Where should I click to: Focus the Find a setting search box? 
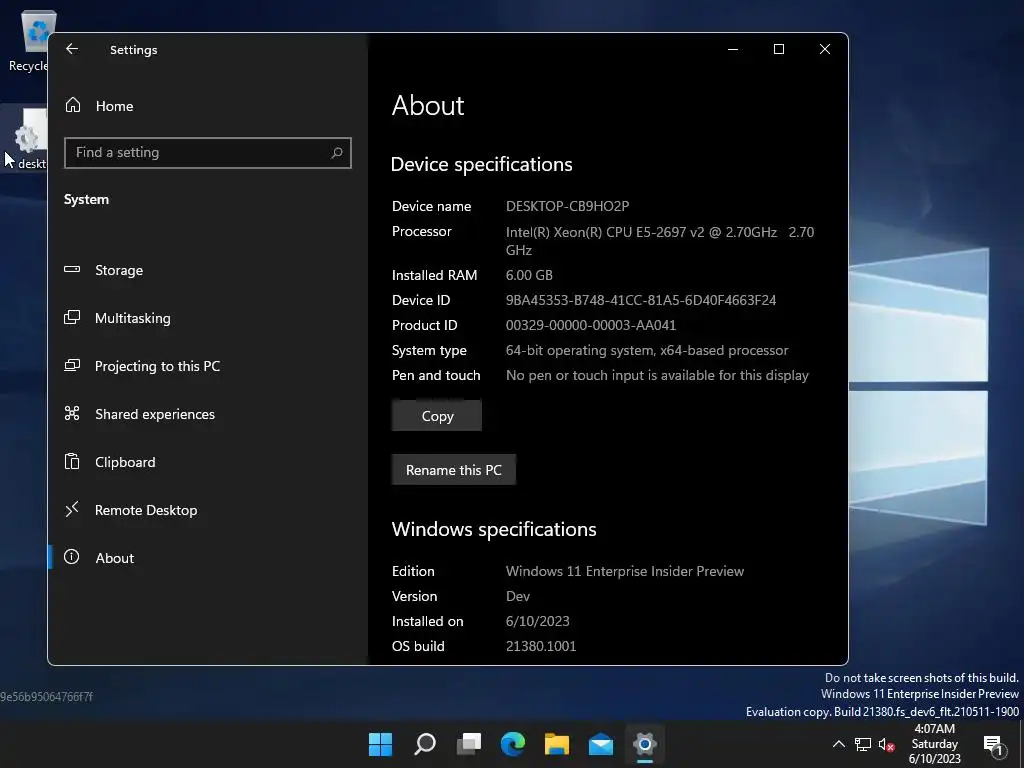click(208, 153)
